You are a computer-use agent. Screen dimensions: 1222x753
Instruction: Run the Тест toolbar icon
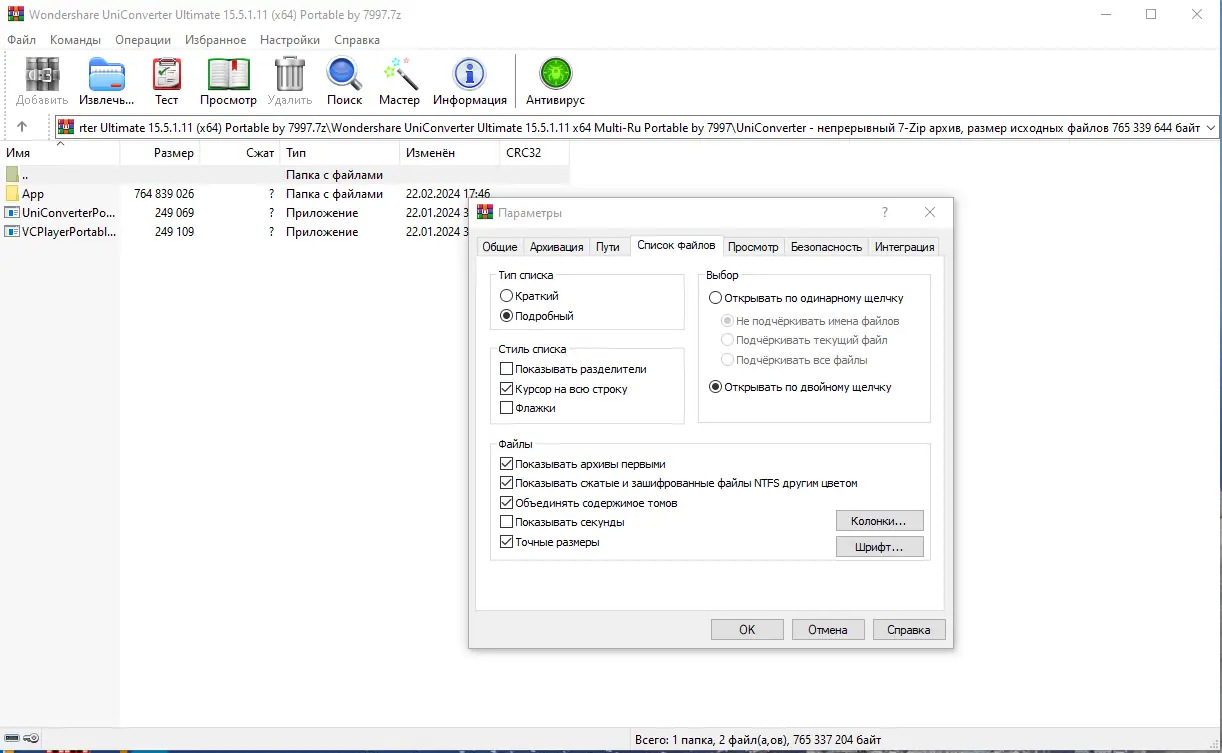167,74
